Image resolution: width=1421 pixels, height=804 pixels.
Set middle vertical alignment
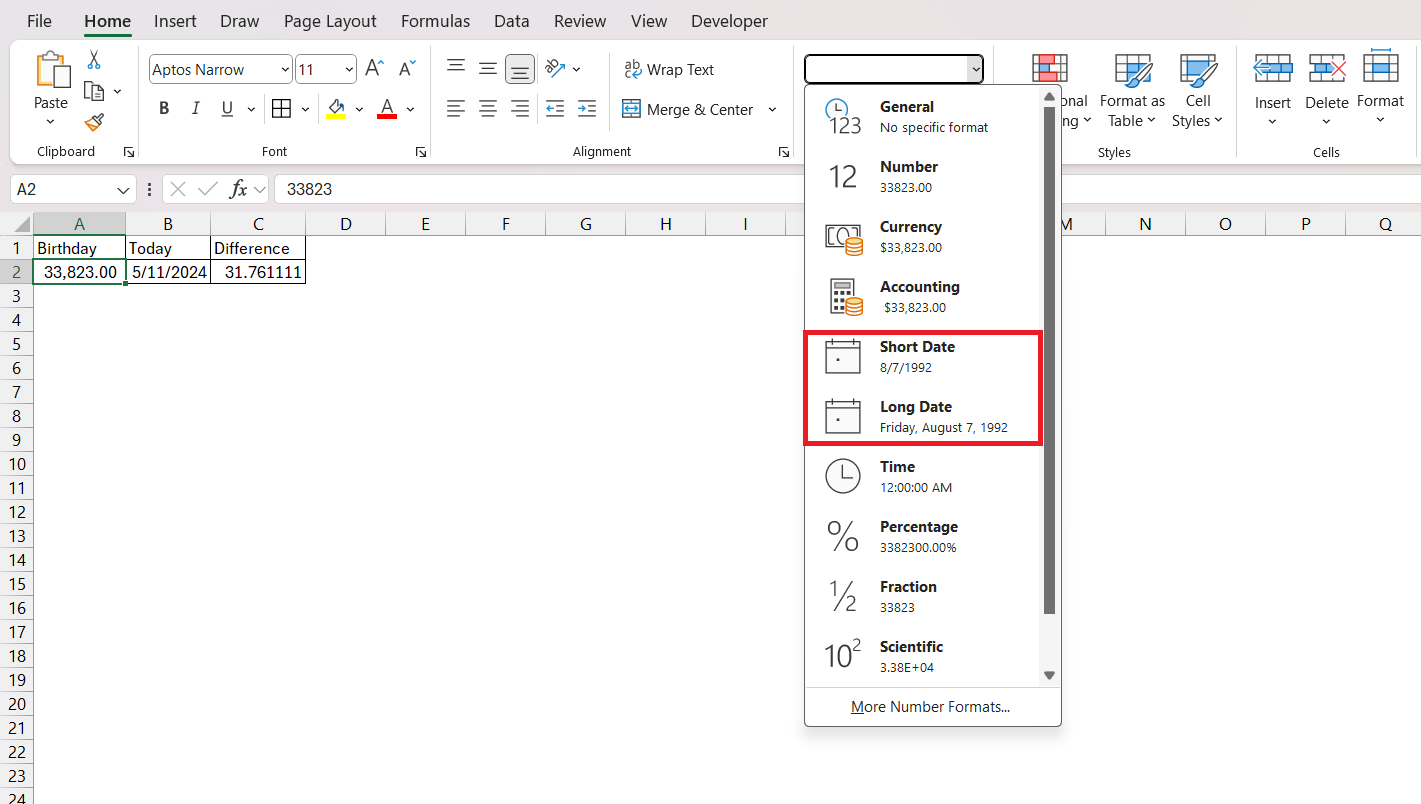click(488, 69)
